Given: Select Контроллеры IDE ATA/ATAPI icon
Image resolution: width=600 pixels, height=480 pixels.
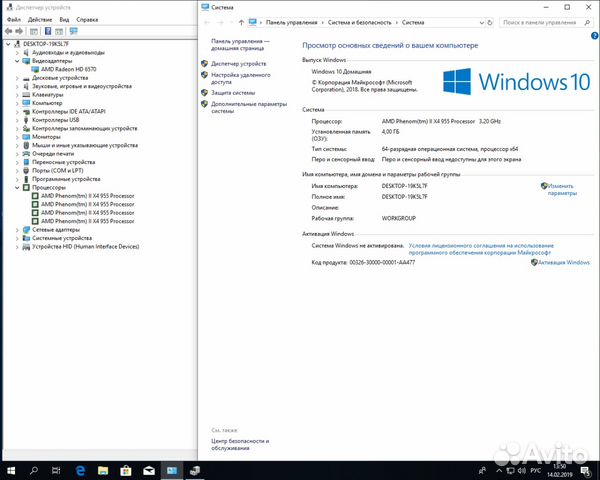Looking at the screenshot, I should pos(26,111).
